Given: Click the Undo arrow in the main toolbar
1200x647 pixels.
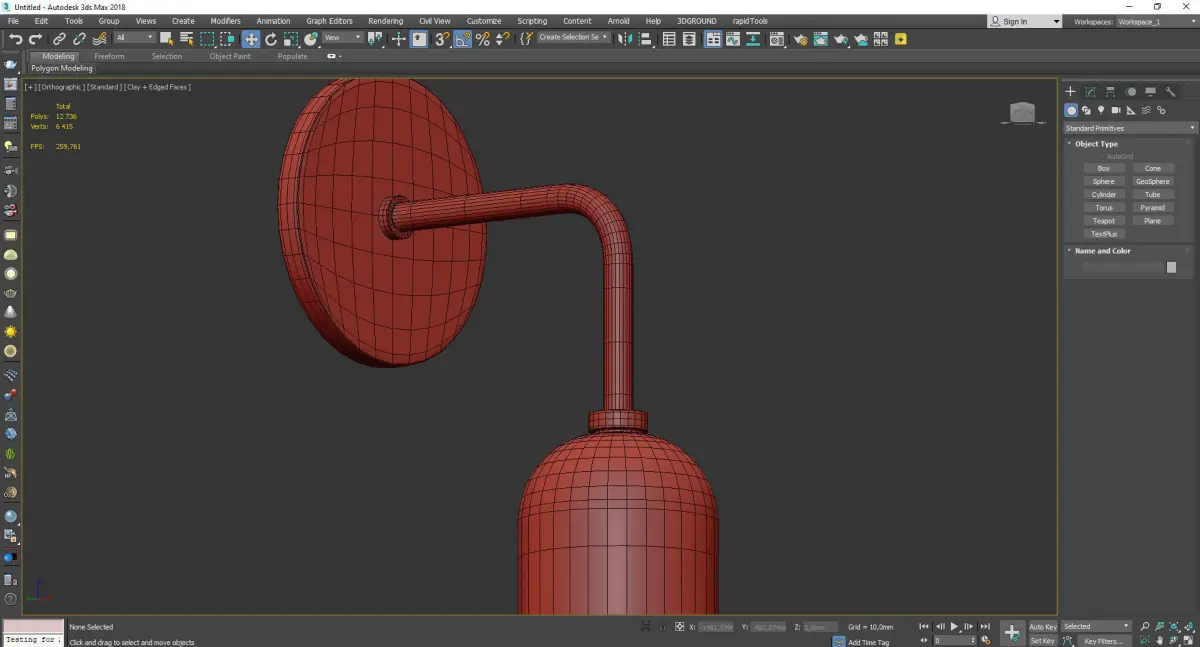Looking at the screenshot, I should 15,39.
